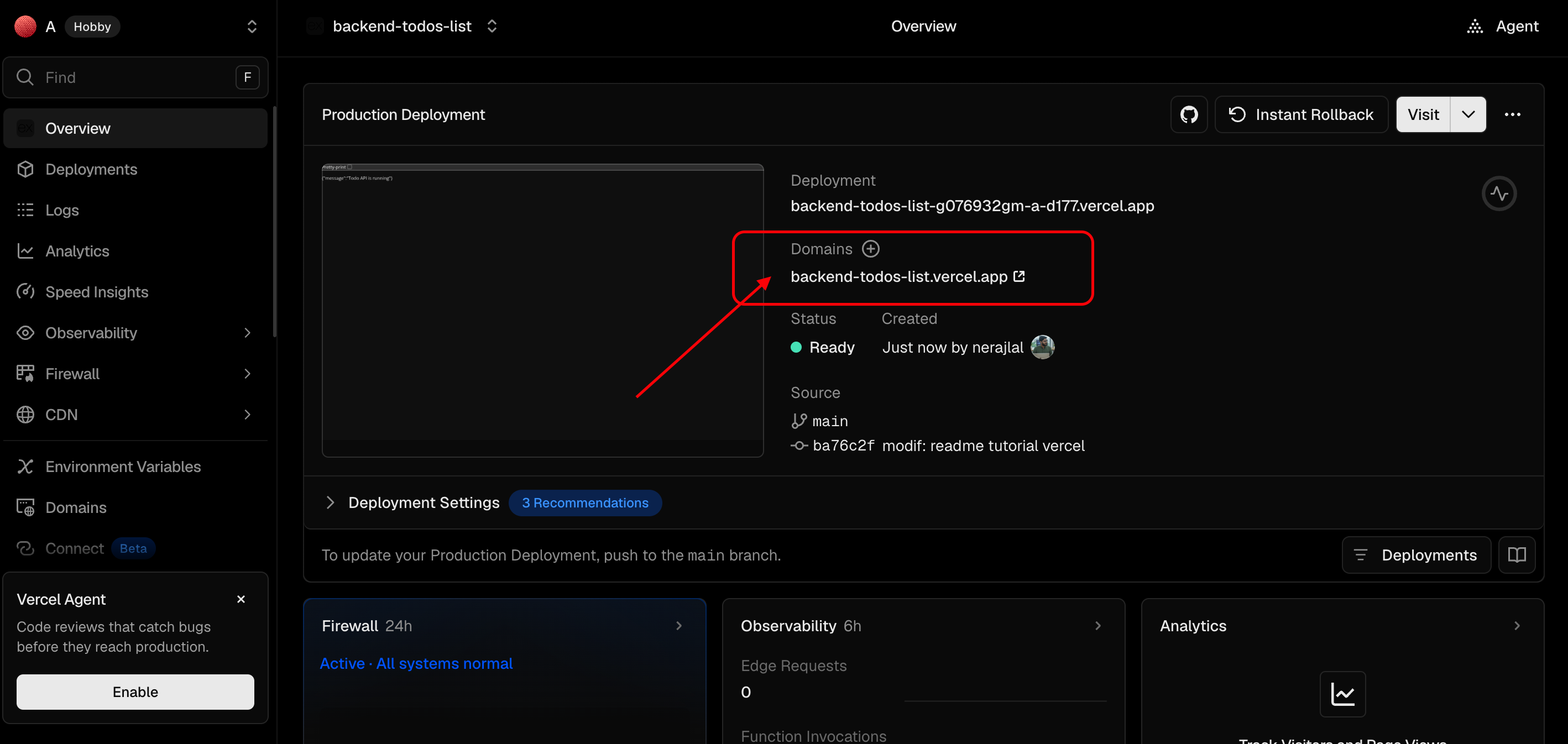Expand the Firewall sidebar submenu
This screenshot has width=1568, height=744.
247,374
